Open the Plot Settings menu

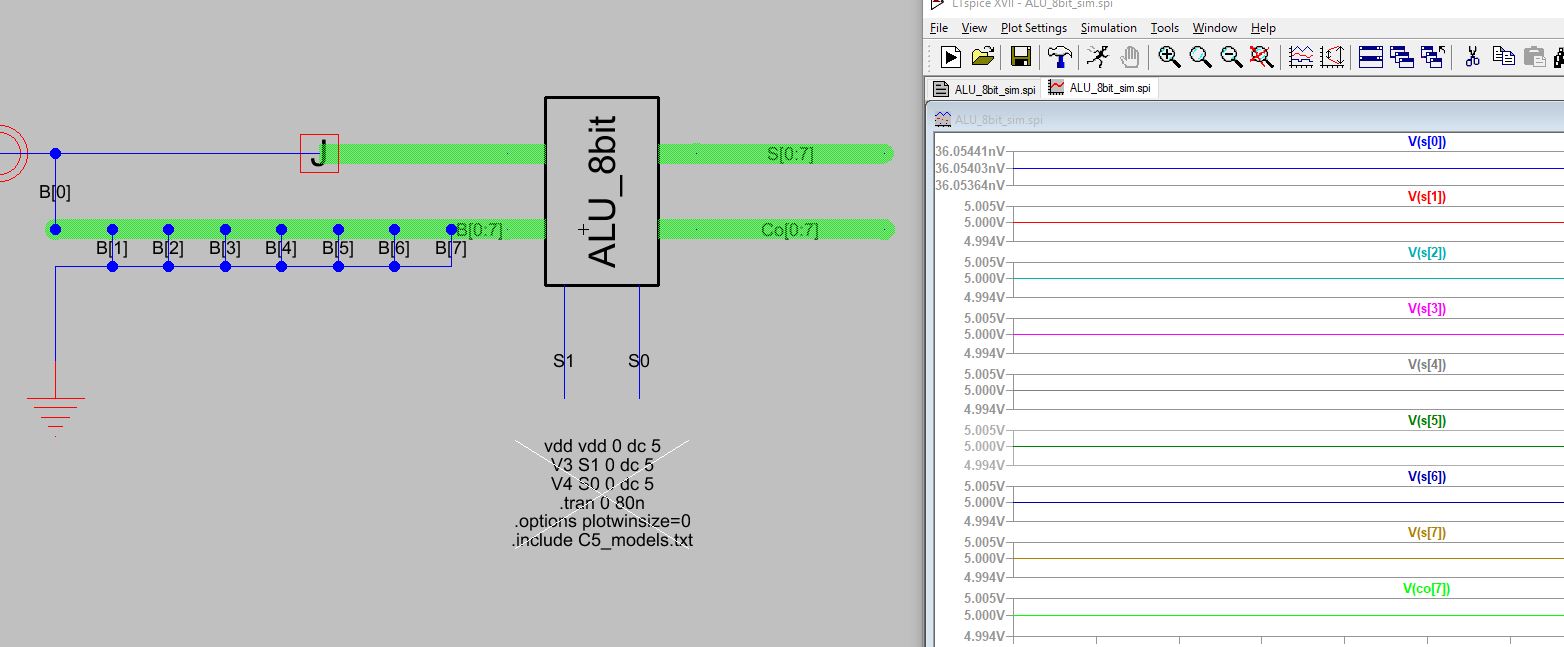1033,28
